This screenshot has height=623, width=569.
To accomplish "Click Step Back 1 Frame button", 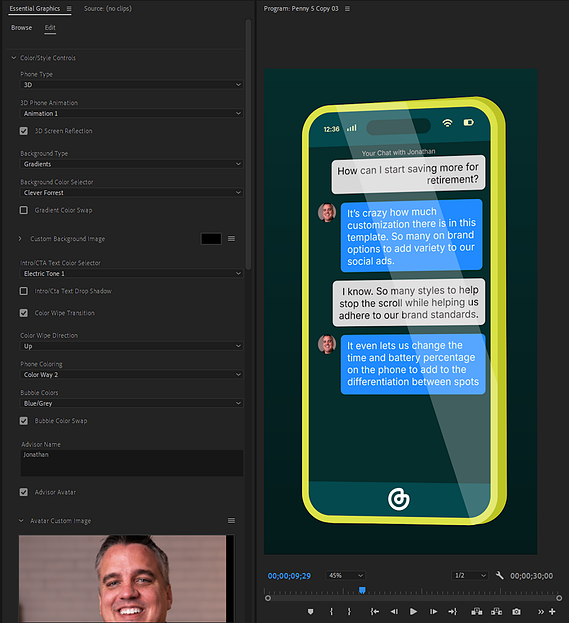I will (x=394, y=611).
